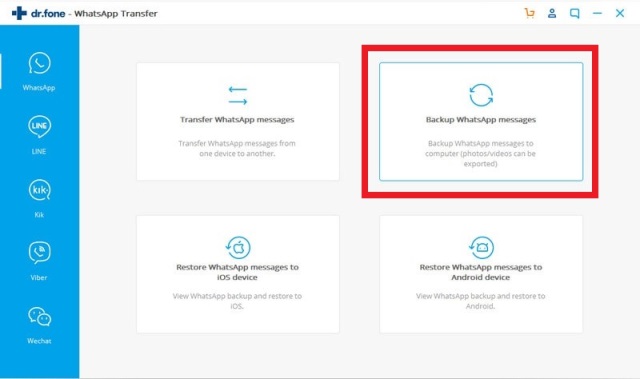Viewport: 640px width, 379px height.
Task: Open the WhatsApp section icon in sidebar
Action: [x=40, y=63]
